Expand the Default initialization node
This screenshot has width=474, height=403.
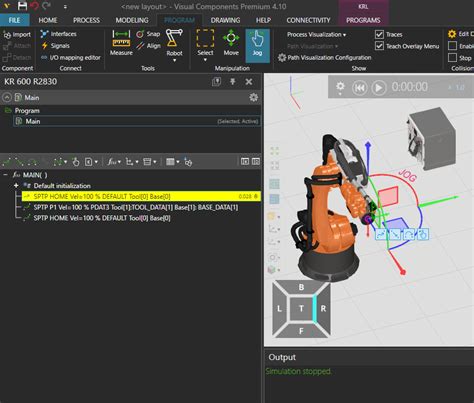point(16,185)
